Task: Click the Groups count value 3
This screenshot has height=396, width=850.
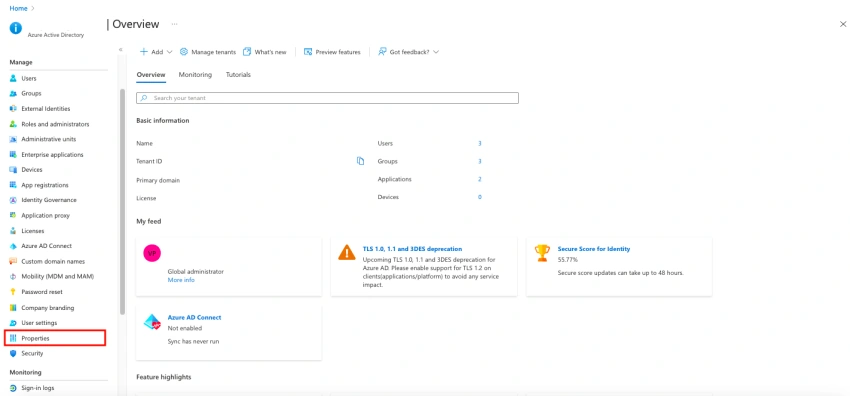Action: coord(480,161)
